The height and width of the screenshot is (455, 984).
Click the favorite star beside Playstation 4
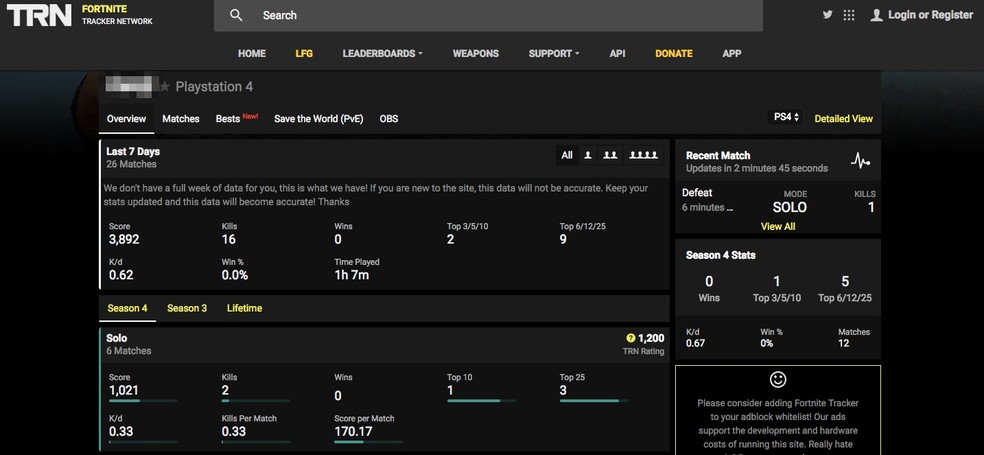pos(164,87)
